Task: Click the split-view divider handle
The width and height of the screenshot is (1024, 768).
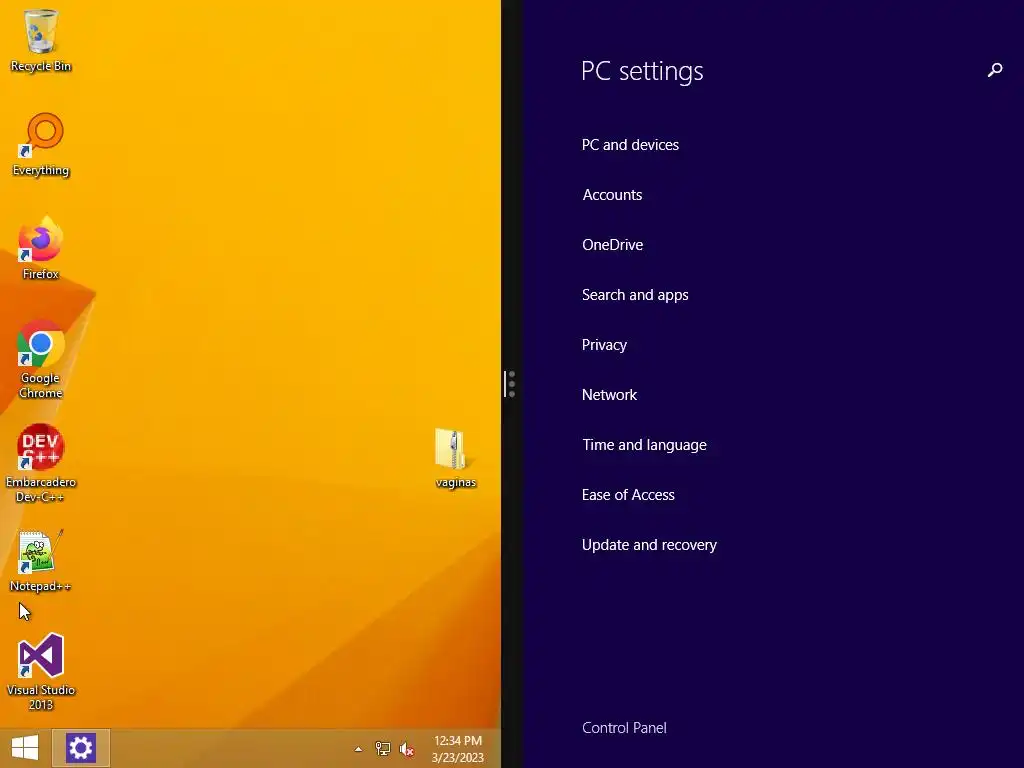Action: [511, 384]
